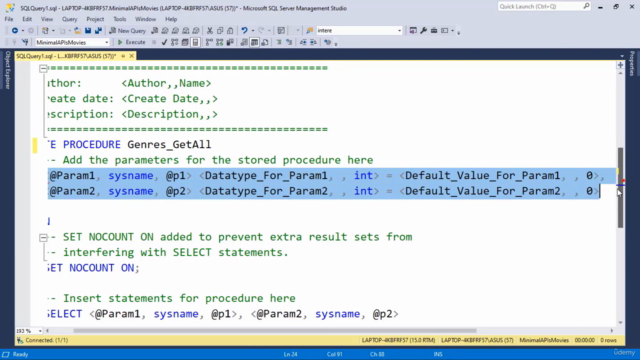This screenshot has width=640, height=360.
Task: Open the editor zoom percentage dropdown
Action: pos(40,331)
